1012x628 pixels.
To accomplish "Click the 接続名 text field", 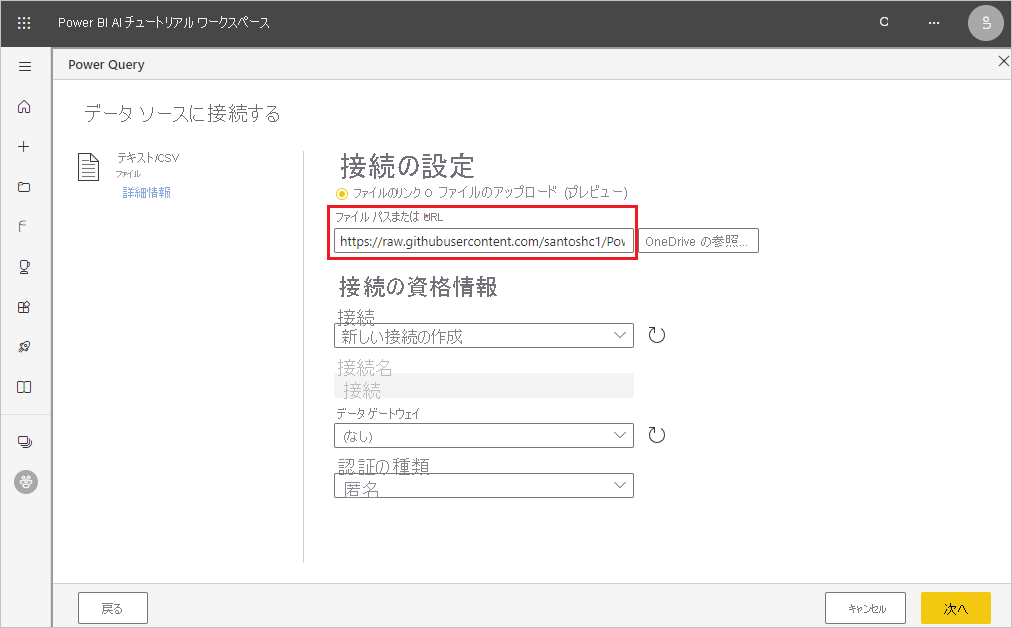I will click(483, 385).
